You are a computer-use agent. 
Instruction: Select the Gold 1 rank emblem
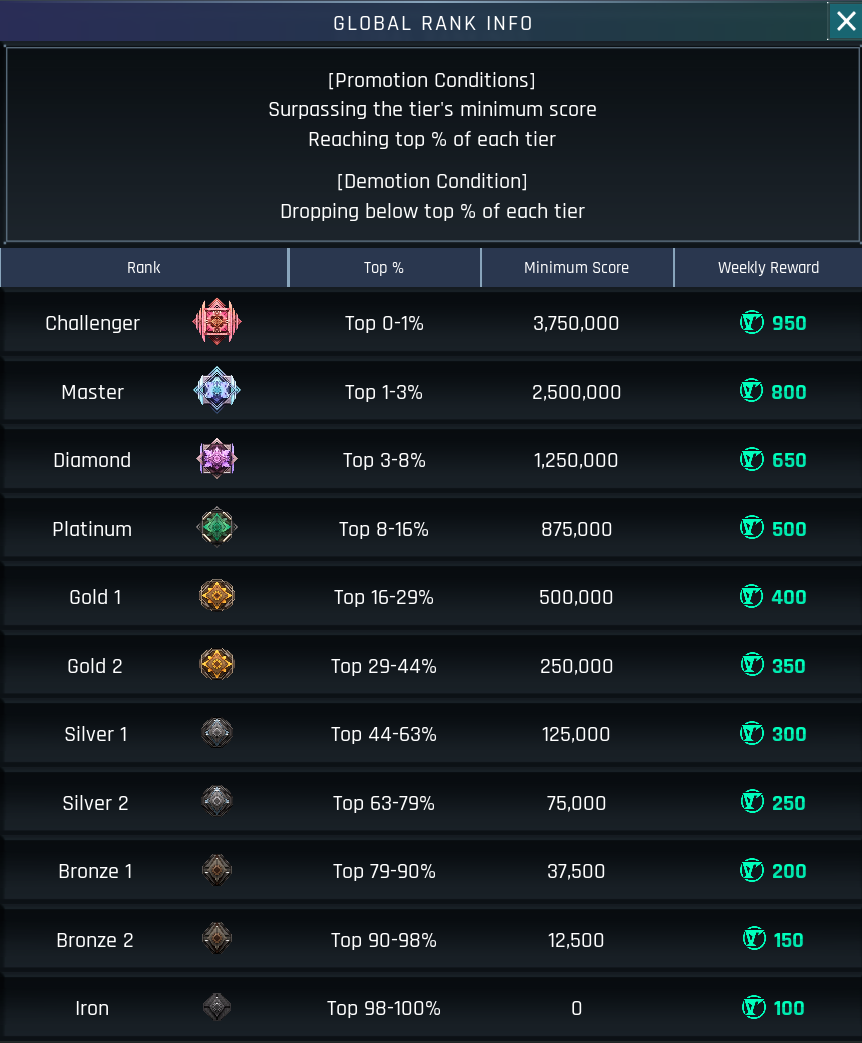click(x=217, y=596)
